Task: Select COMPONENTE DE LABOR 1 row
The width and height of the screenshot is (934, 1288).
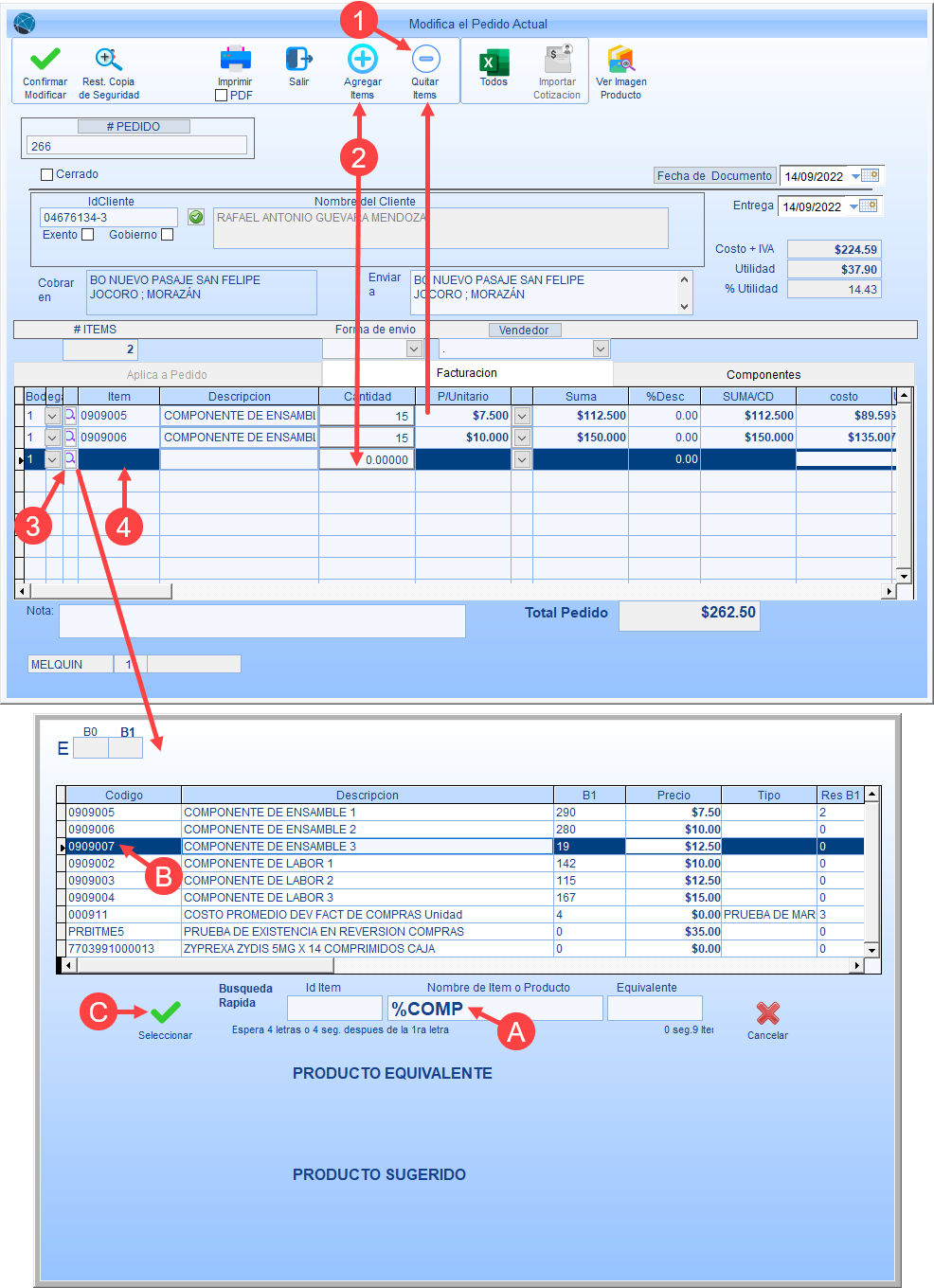Action: click(x=465, y=864)
